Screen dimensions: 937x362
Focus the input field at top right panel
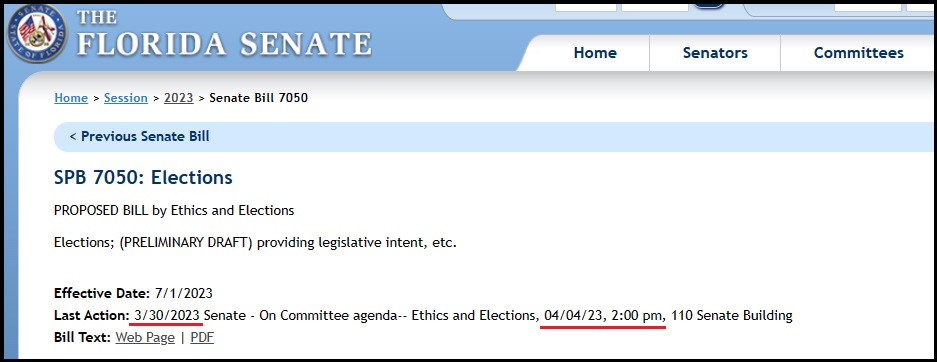tap(868, 5)
